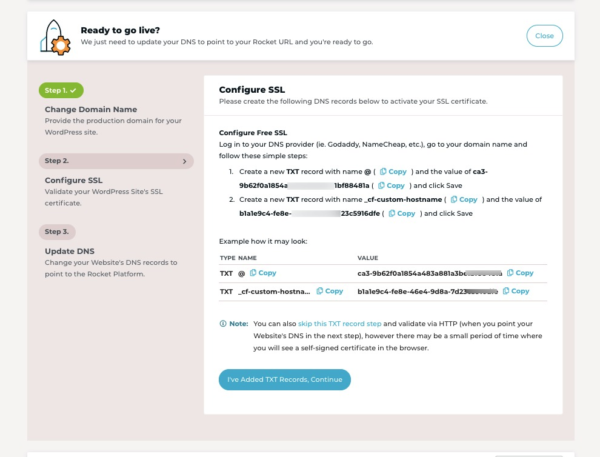Screen dimensions: 600x457
Task: Expand the Step 2 chevron arrow
Action: pyautogui.click(x=184, y=162)
